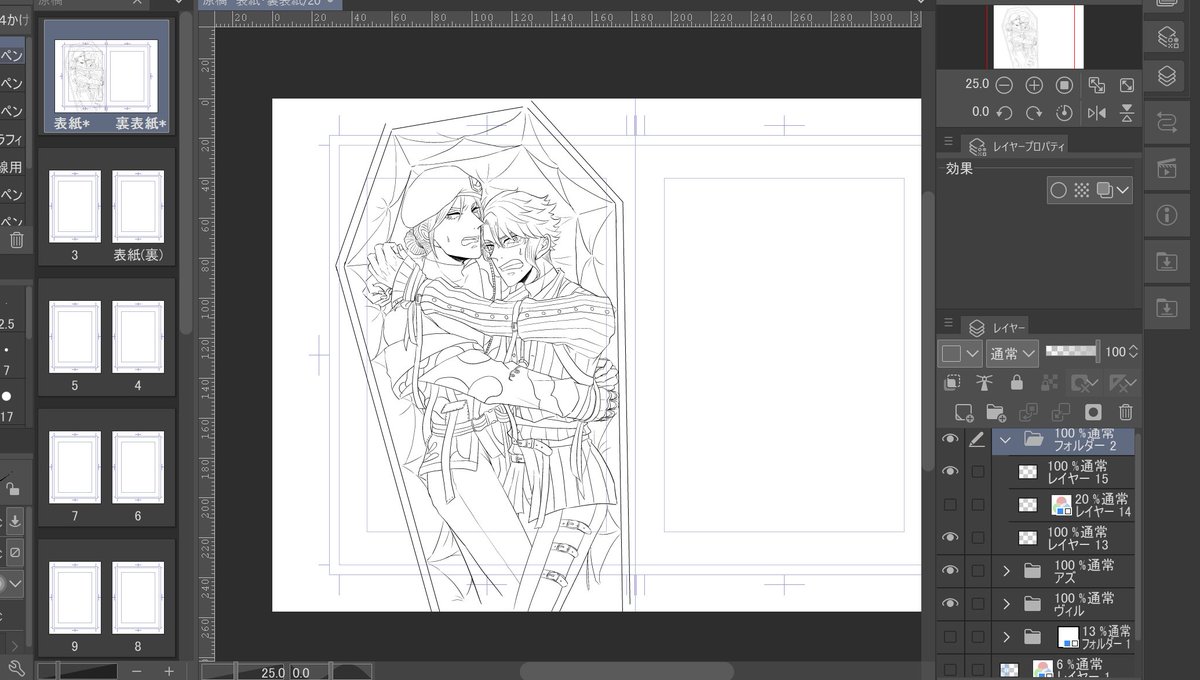Open the layer property panel menu icon
This screenshot has width=1200, height=680.
[949, 143]
